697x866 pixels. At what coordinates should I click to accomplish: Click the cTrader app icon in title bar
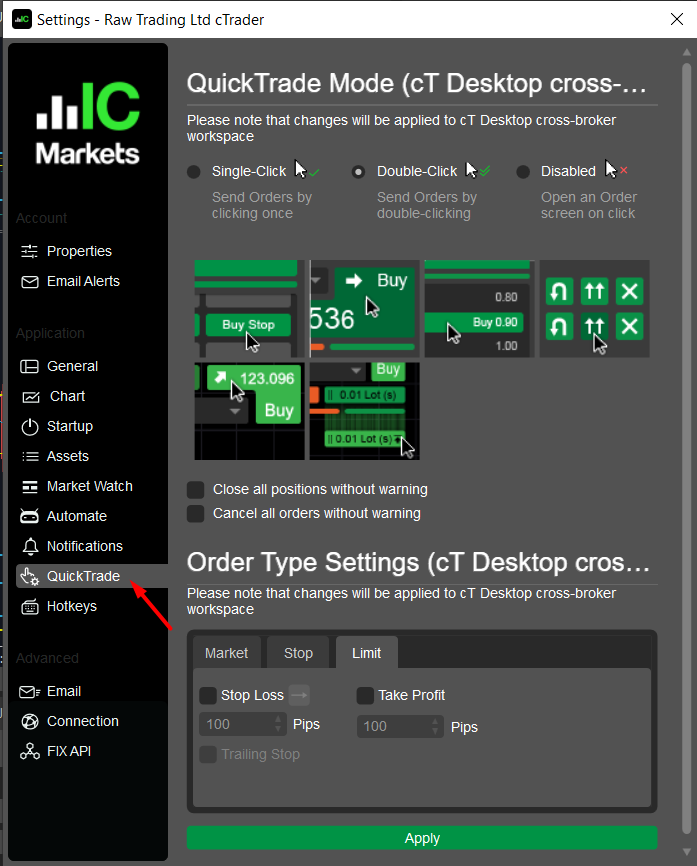(x=22, y=19)
